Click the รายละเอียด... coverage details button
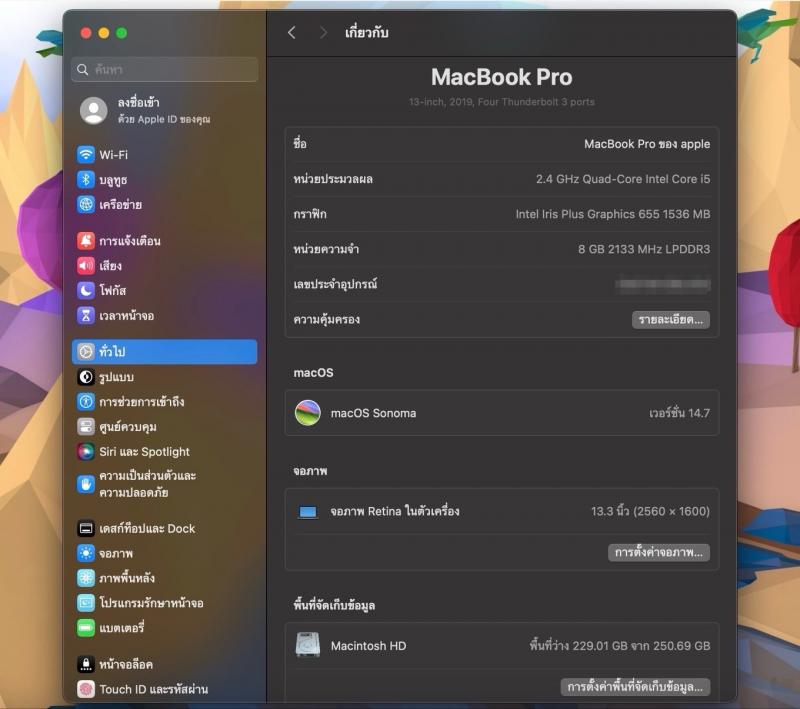Screen dimensions: 800x709 (x=670, y=320)
